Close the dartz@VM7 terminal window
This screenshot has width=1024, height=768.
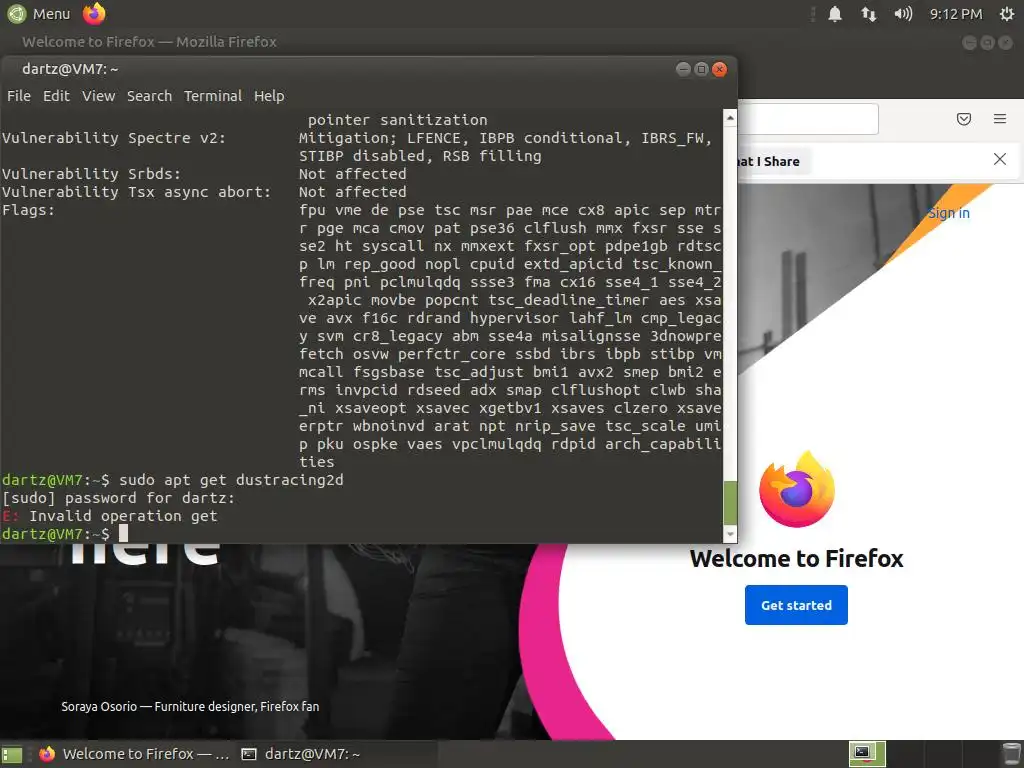pyautogui.click(x=720, y=69)
